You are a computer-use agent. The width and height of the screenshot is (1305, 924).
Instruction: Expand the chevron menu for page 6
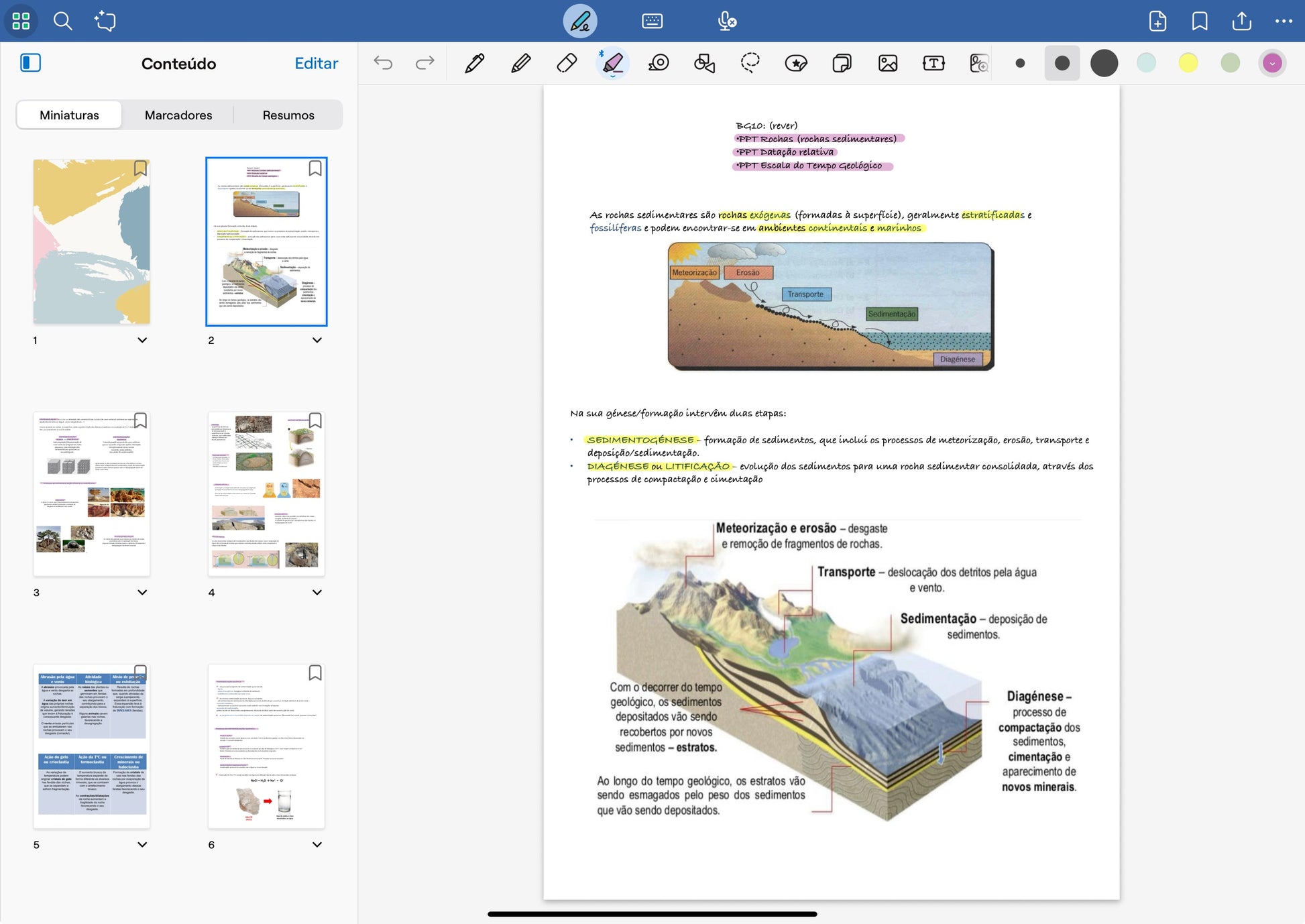coord(317,844)
